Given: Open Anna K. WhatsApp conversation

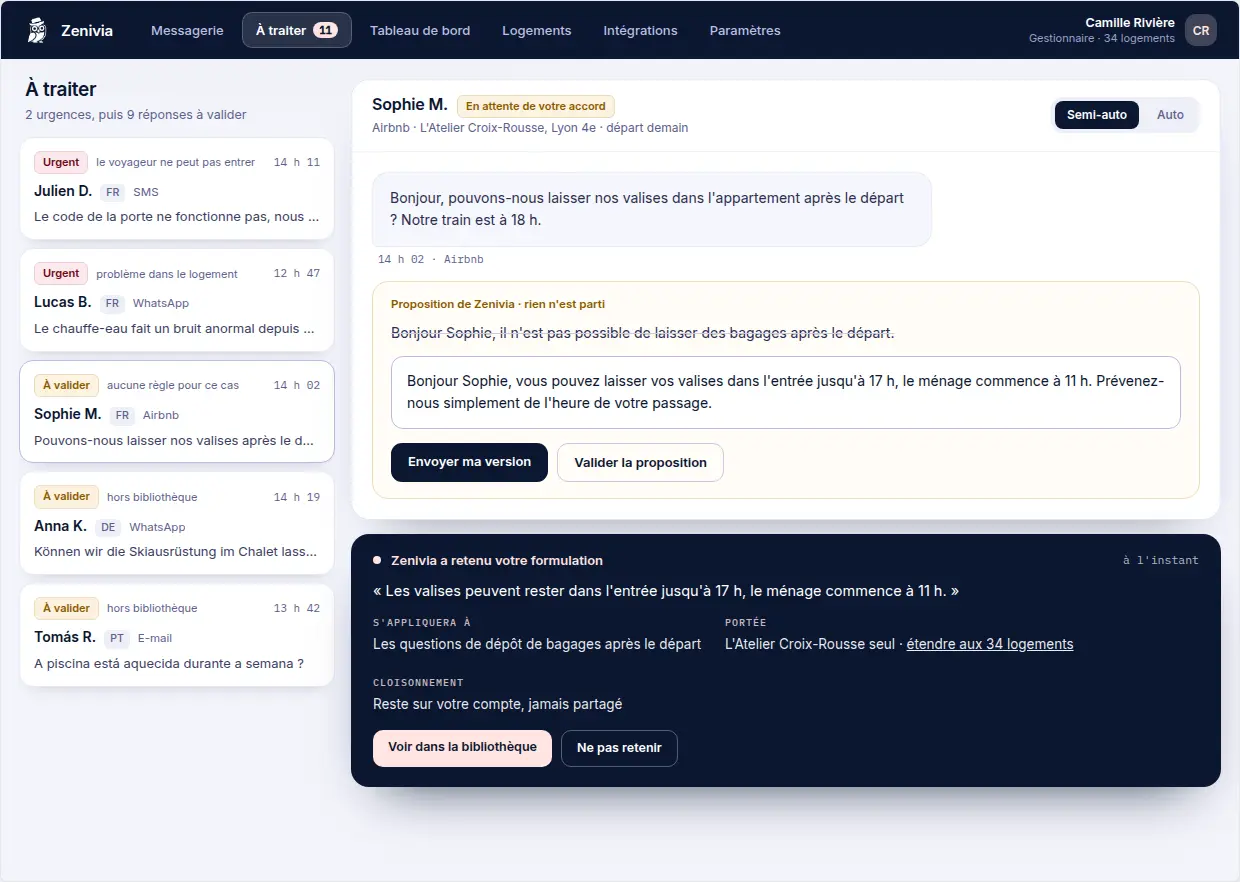Looking at the screenshot, I should pyautogui.click(x=177, y=523).
